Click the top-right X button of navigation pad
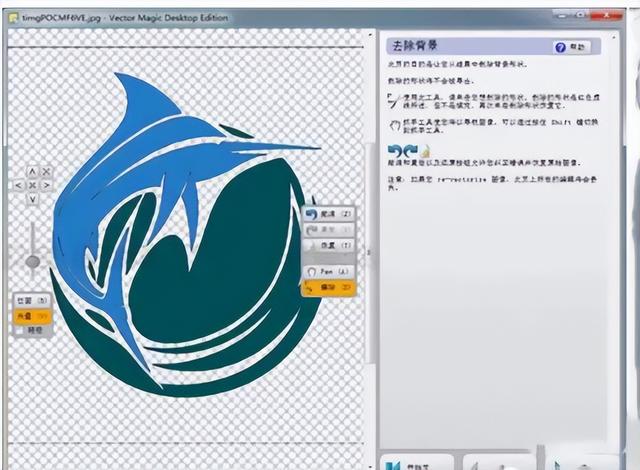This screenshot has height=470, width=640. coord(47,172)
